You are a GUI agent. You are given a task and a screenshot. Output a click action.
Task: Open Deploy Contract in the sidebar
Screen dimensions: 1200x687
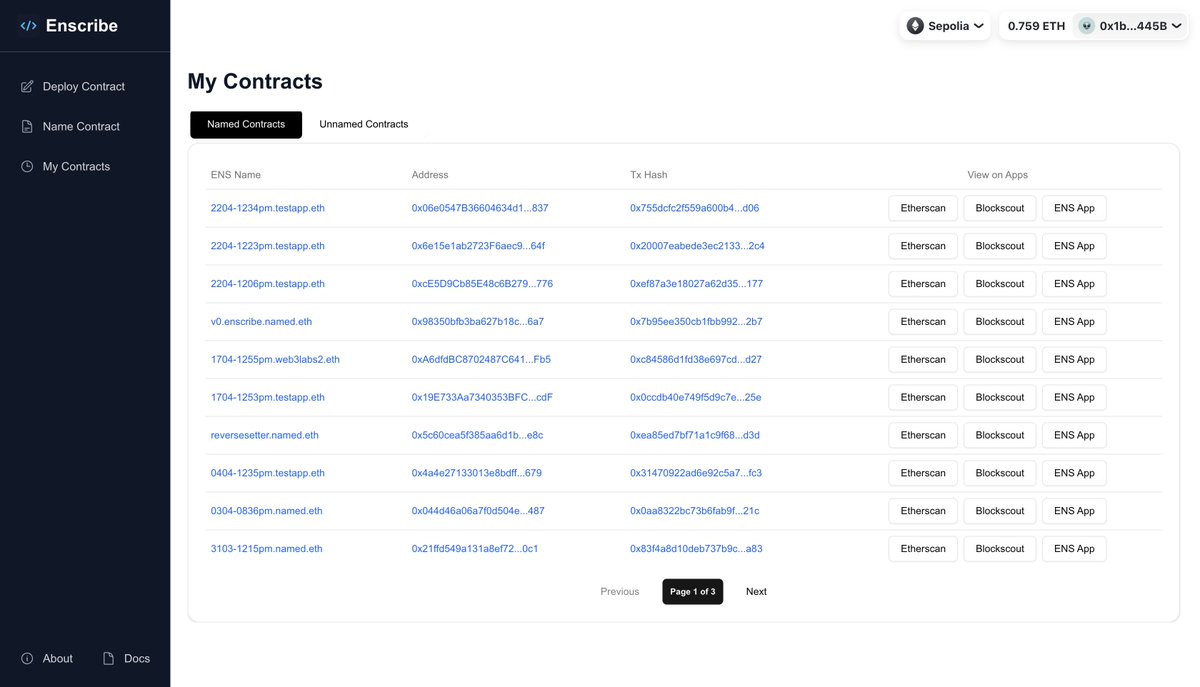pos(84,86)
